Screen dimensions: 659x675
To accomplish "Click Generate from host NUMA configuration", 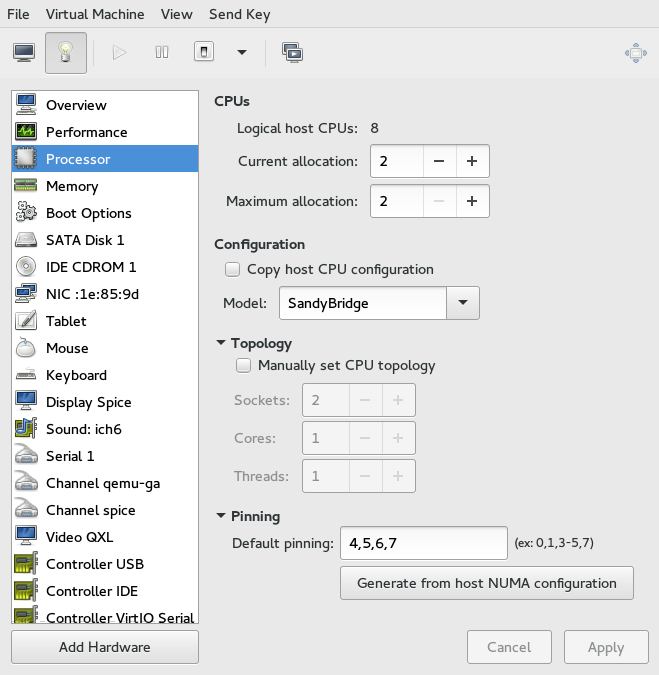I will pyautogui.click(x=486, y=583).
